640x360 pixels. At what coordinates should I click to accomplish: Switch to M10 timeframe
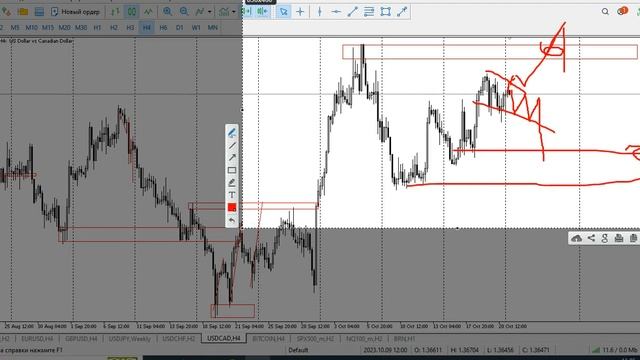pyautogui.click(x=31, y=28)
